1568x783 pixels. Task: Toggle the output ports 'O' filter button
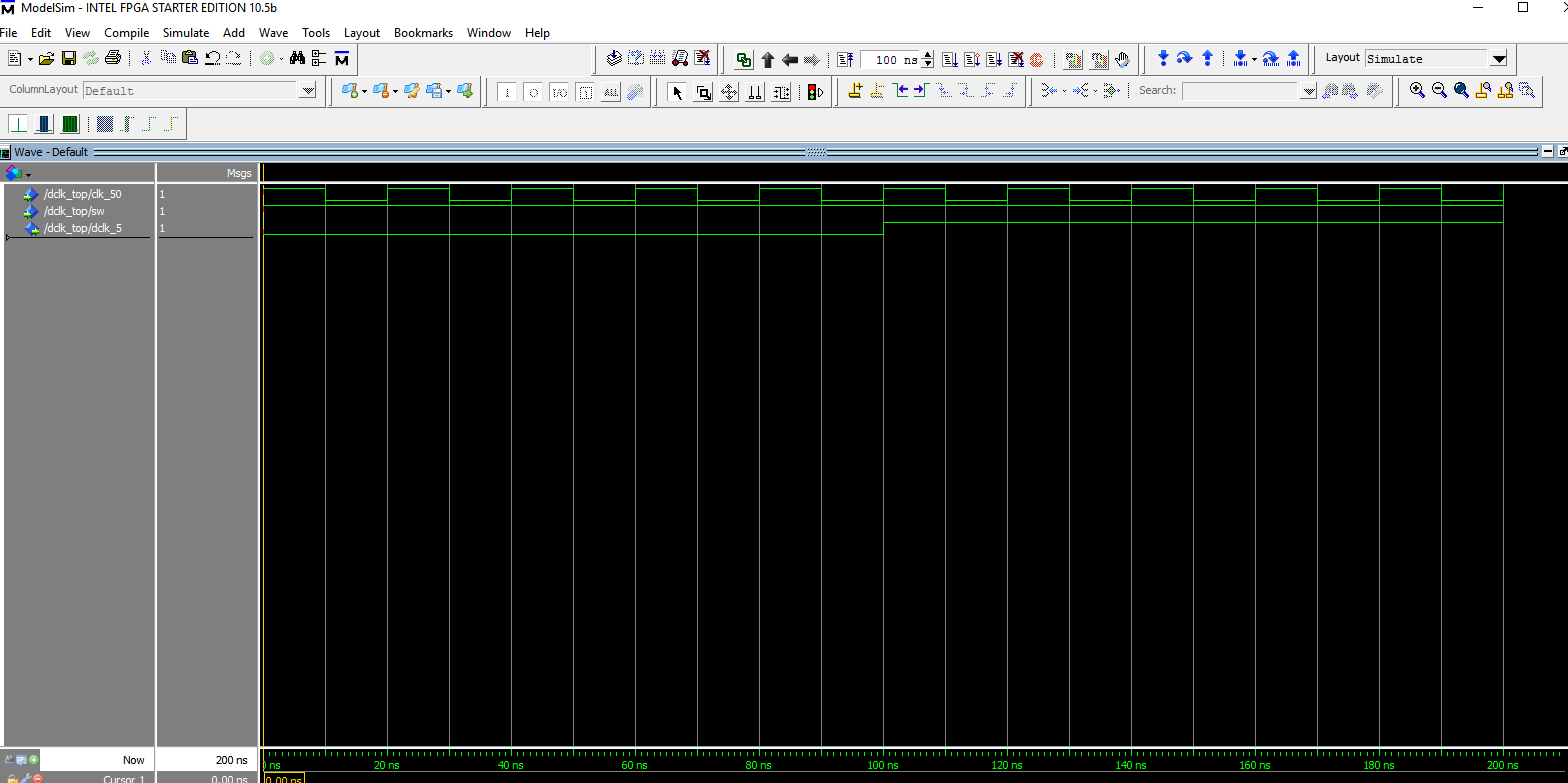[533, 93]
